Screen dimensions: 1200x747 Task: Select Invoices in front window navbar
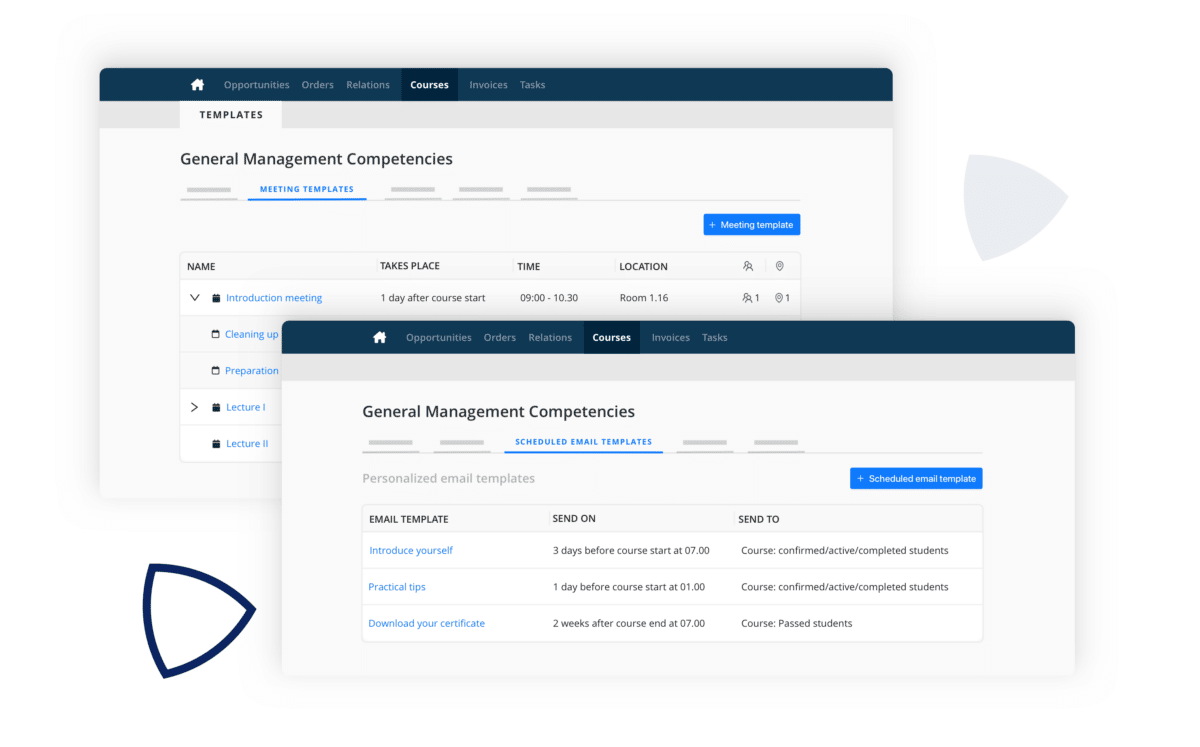coord(671,338)
